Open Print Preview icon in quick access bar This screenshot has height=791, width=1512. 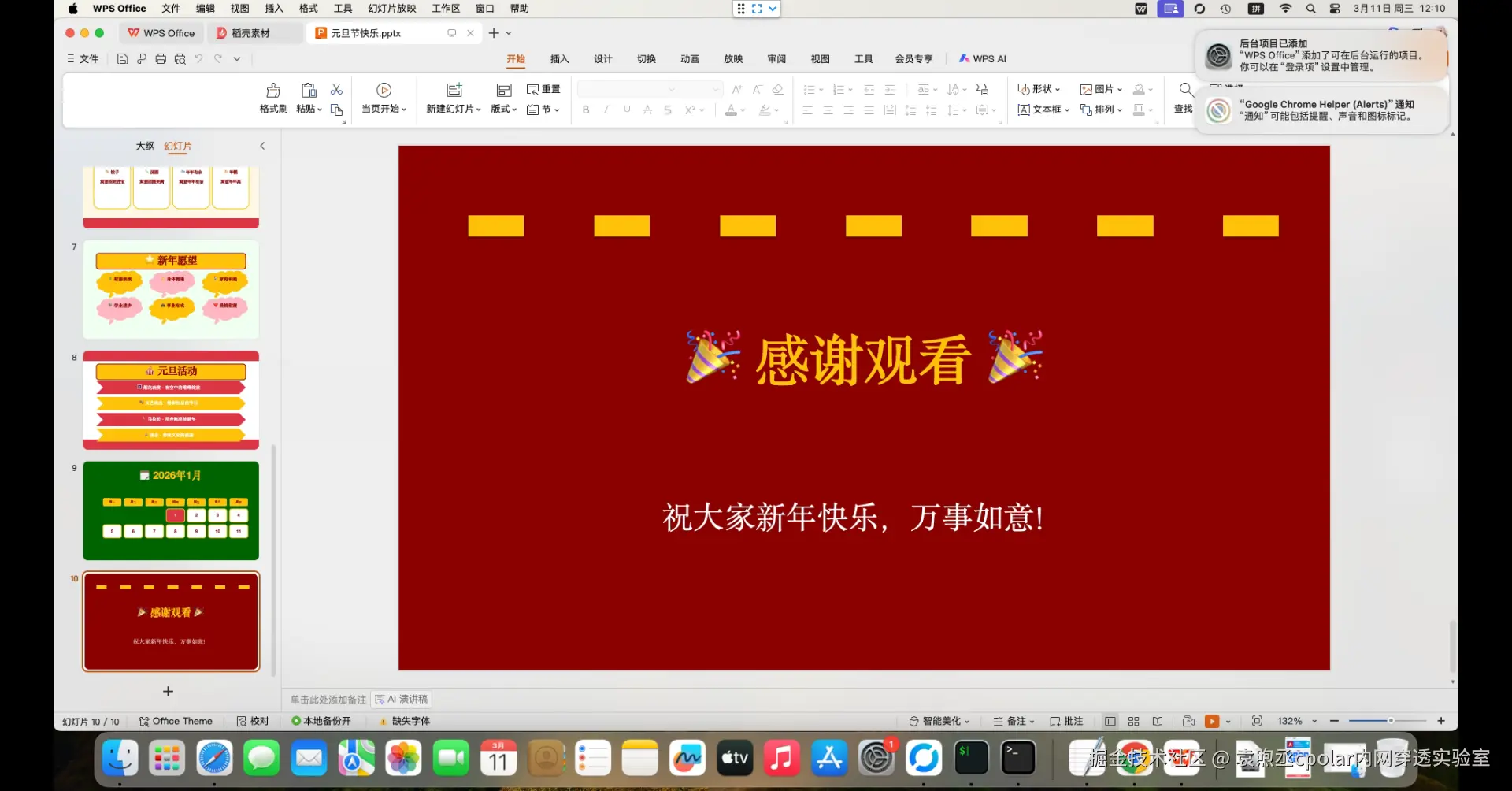point(180,59)
